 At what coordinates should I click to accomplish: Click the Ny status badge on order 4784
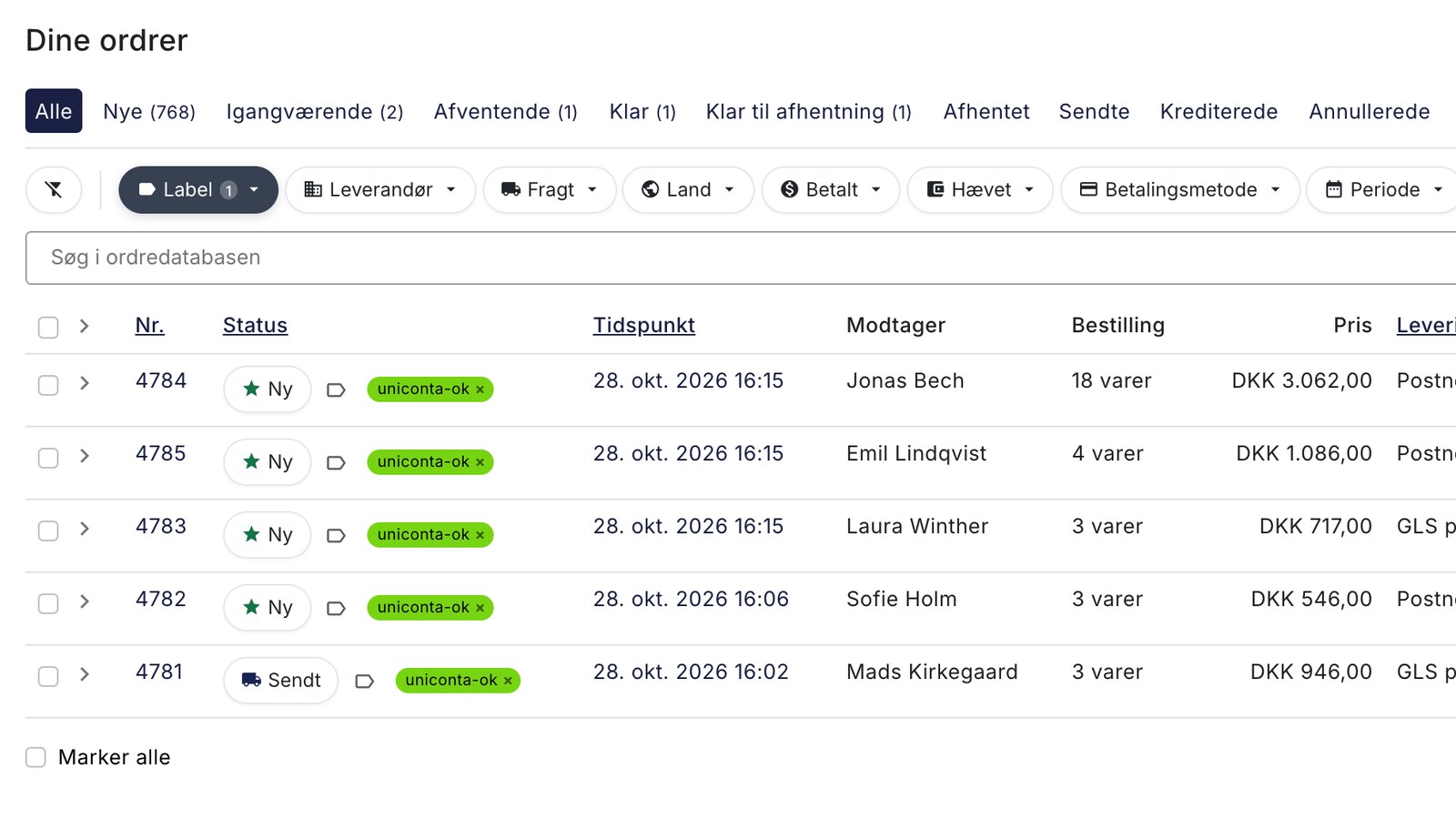point(268,389)
